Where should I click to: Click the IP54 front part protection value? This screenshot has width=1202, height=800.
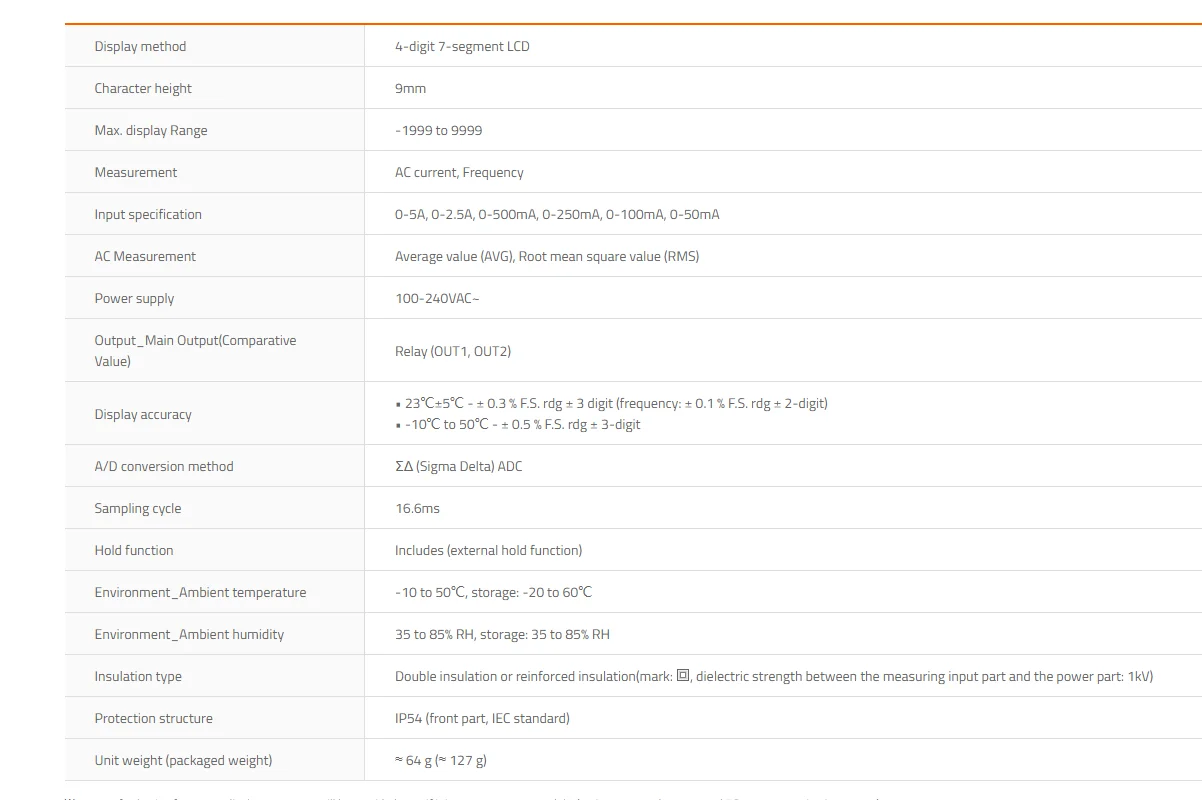point(482,718)
